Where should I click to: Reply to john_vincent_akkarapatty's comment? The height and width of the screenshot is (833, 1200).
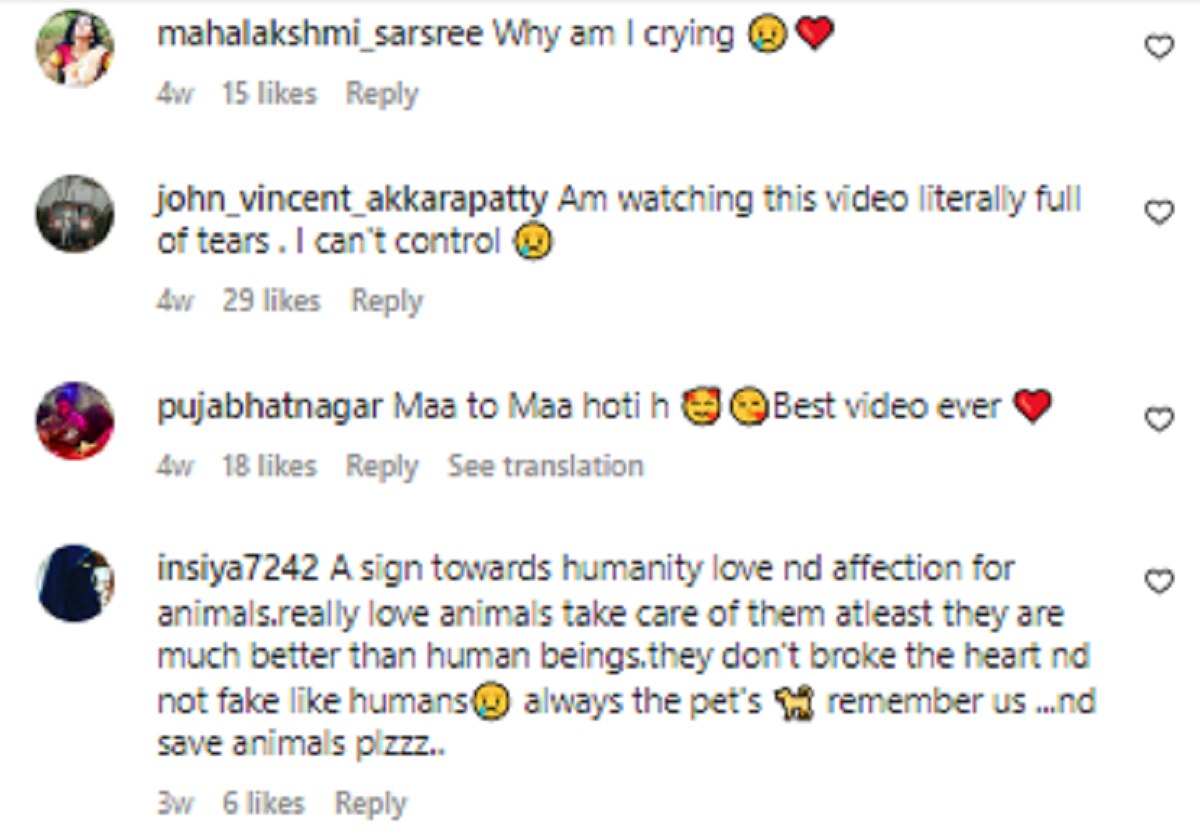(x=386, y=301)
